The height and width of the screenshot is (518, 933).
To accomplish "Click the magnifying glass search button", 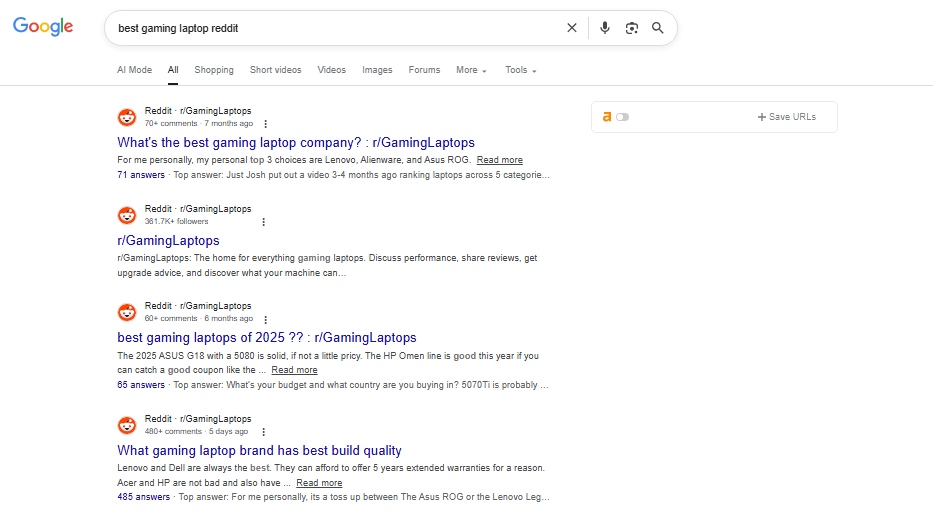I will click(x=658, y=28).
